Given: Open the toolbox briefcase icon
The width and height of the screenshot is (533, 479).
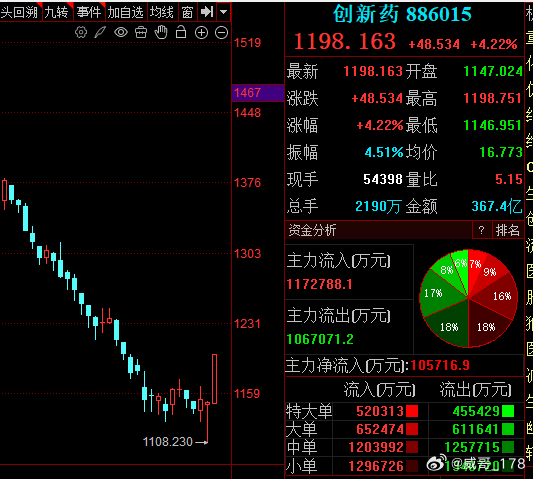Looking at the screenshot, I should pyautogui.click(x=141, y=33).
